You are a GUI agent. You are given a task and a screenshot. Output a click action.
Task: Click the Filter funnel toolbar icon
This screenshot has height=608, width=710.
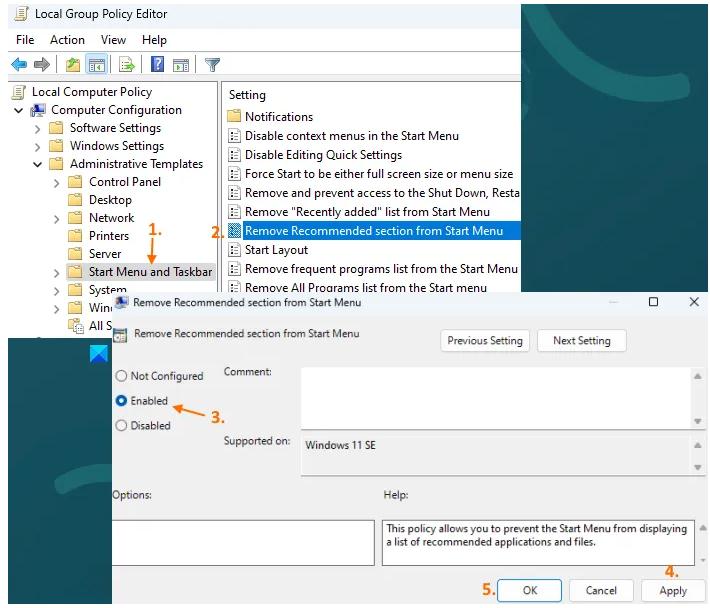[212, 65]
